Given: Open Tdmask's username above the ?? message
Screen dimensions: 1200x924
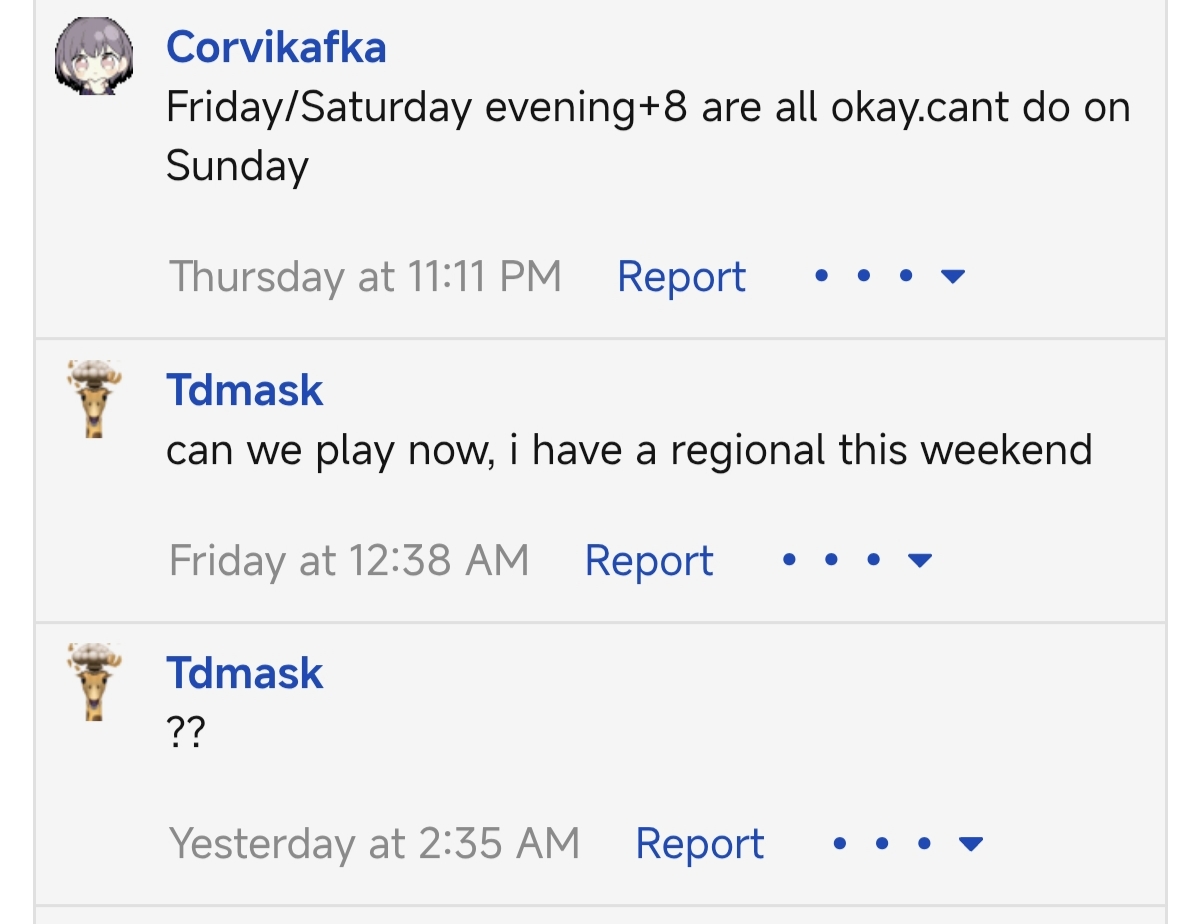Looking at the screenshot, I should tap(245, 673).
